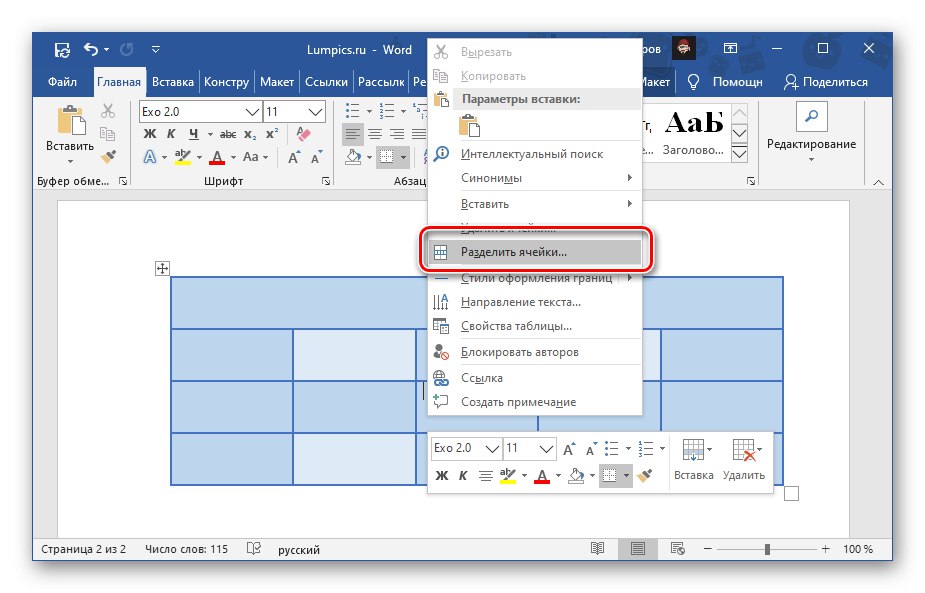Clear all formatting eraser icon

[x=303, y=135]
